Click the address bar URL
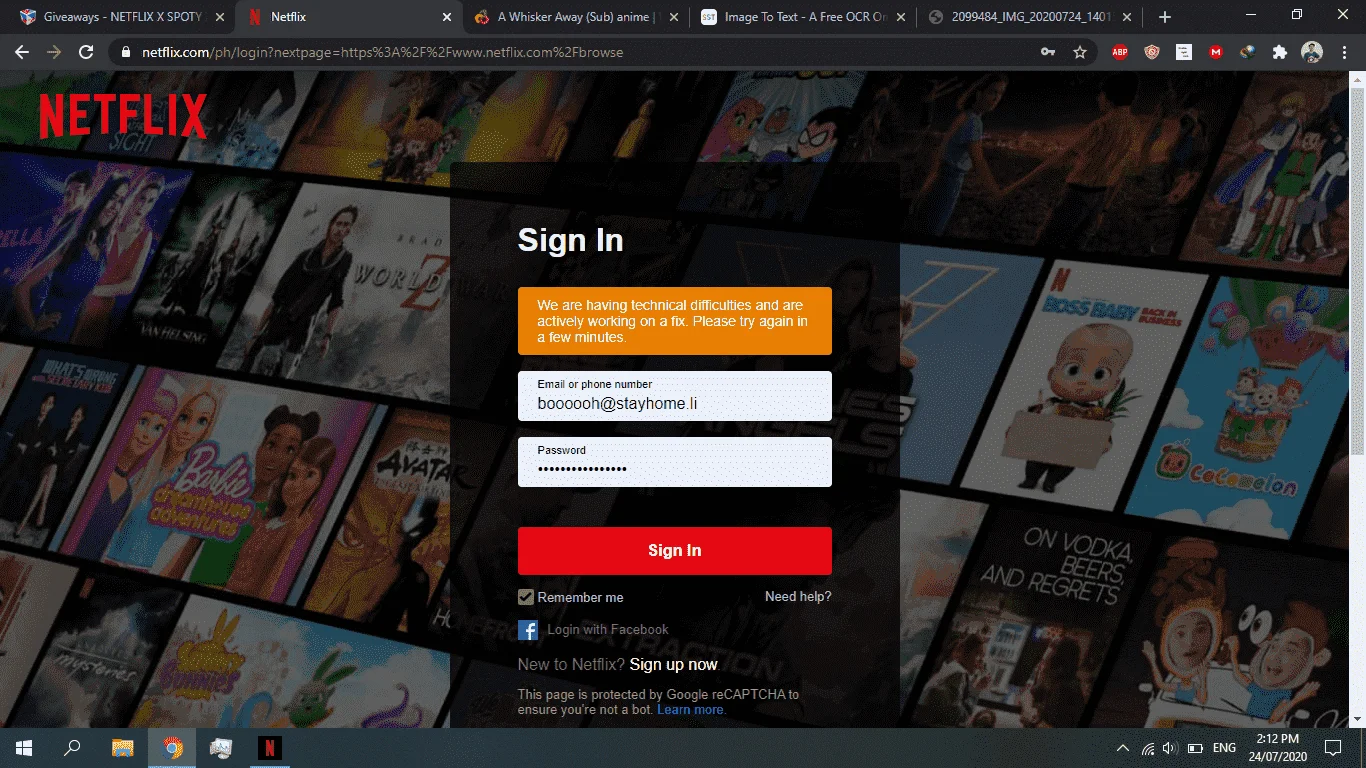Screen dimensions: 1366x768 pyautogui.click(x=382, y=52)
